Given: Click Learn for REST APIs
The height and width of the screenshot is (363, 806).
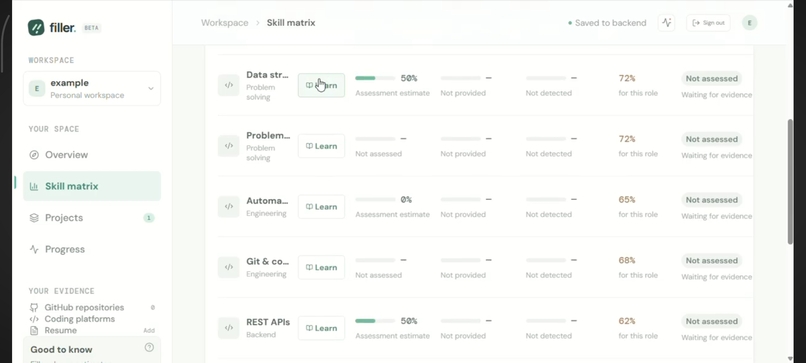Looking at the screenshot, I should 321,328.
